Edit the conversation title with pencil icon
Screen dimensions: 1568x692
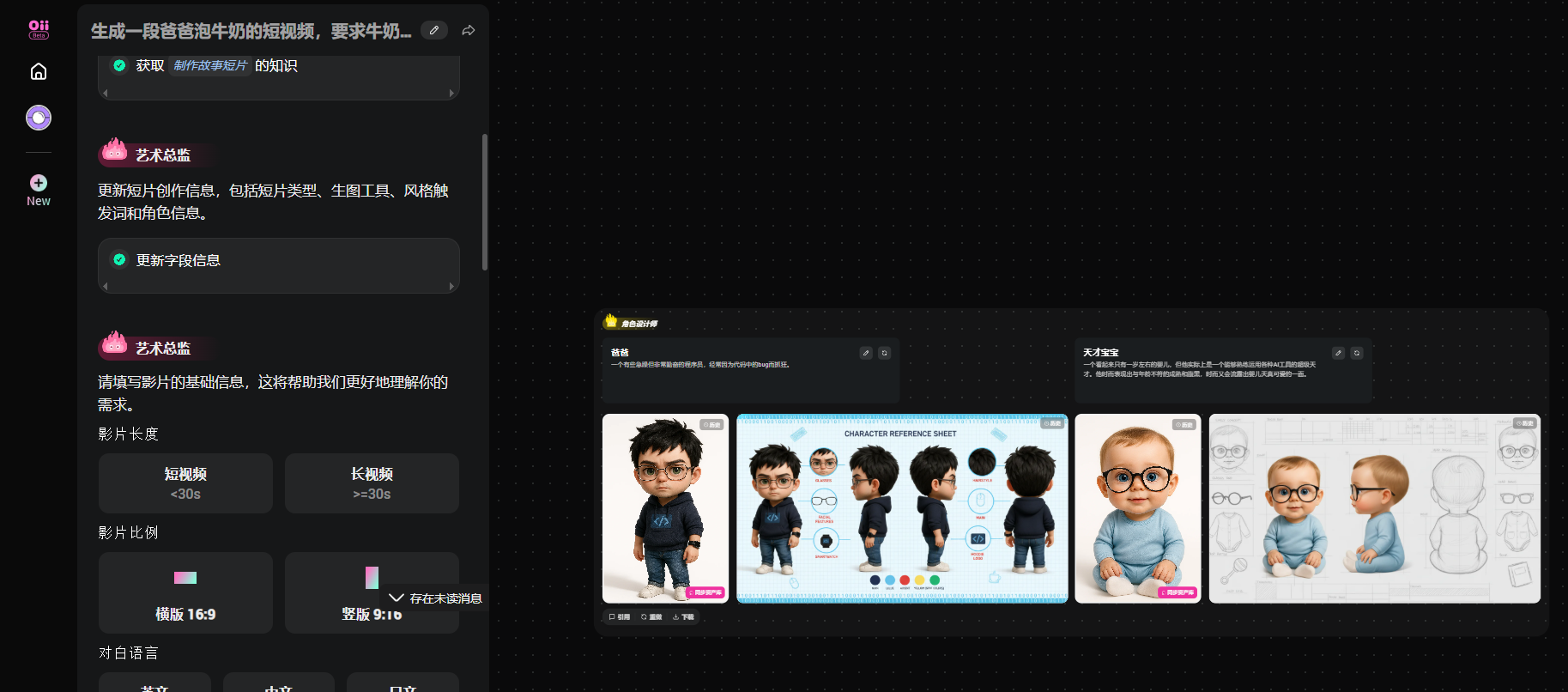pyautogui.click(x=434, y=31)
